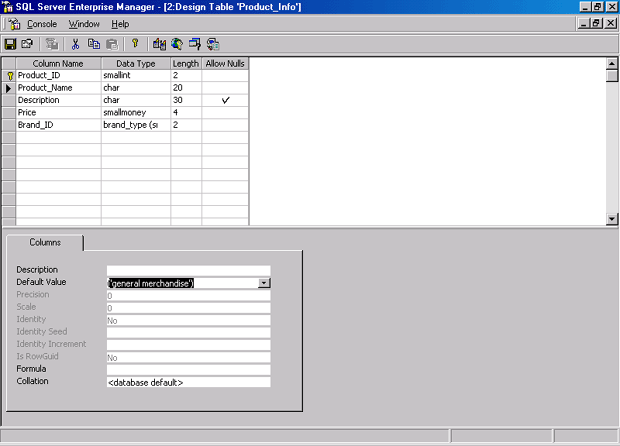
Task: Toggle Allow Nulls for Brand_ID row
Action: (x=225, y=125)
